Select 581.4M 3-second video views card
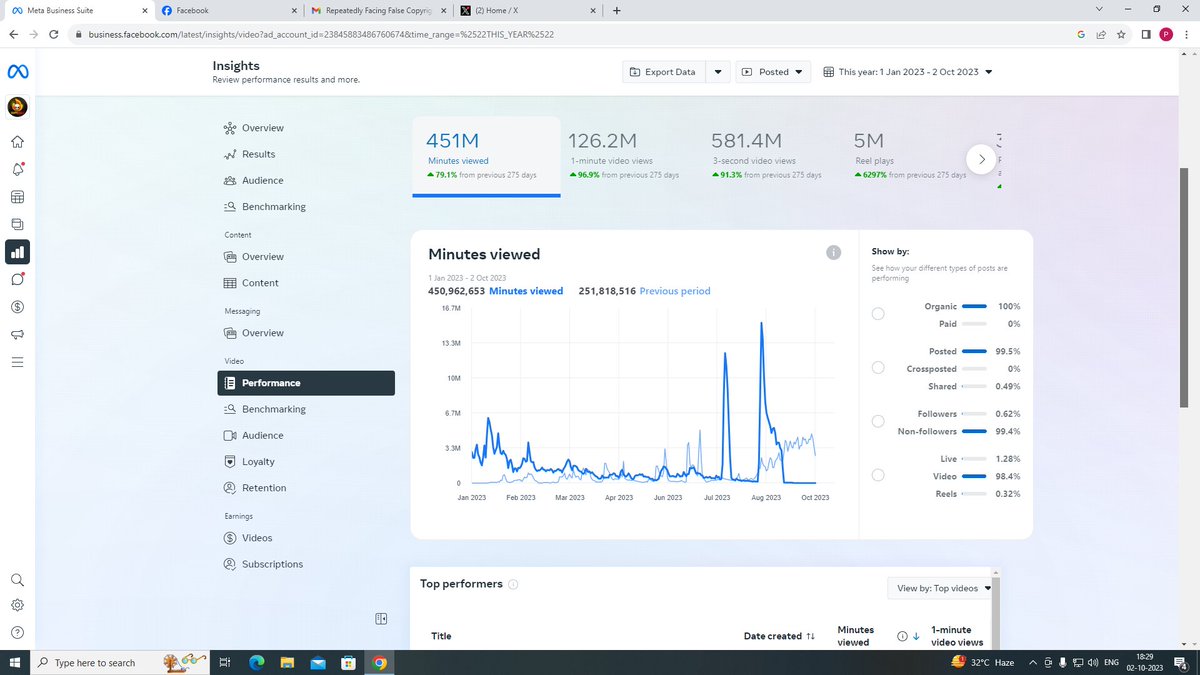 click(x=768, y=155)
